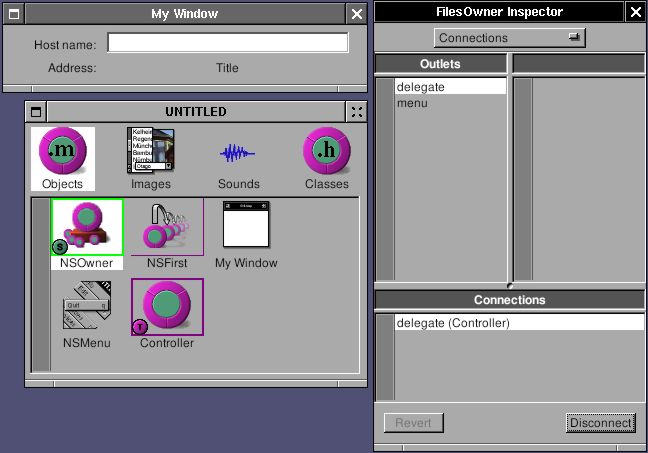Click the UNTITLED window resize button

click(357, 112)
